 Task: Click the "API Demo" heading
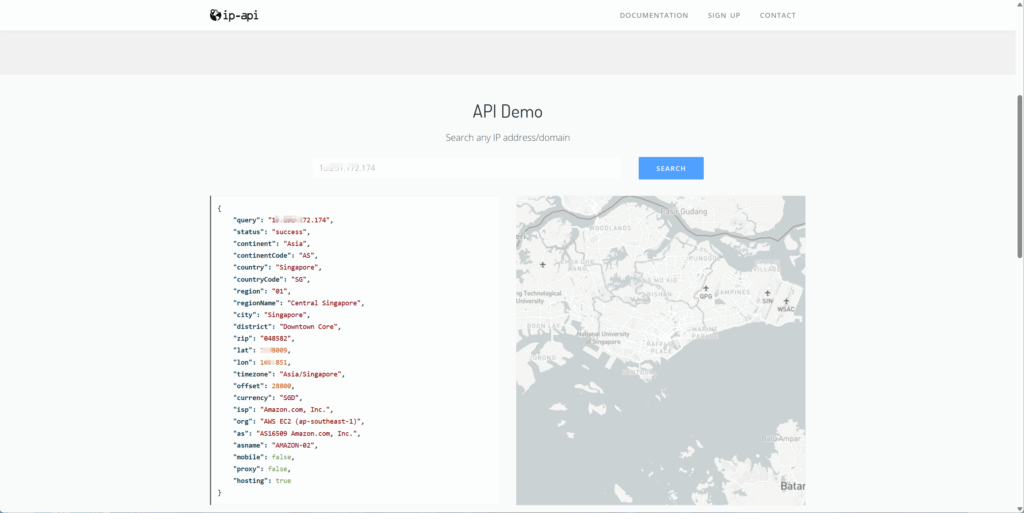click(x=507, y=112)
